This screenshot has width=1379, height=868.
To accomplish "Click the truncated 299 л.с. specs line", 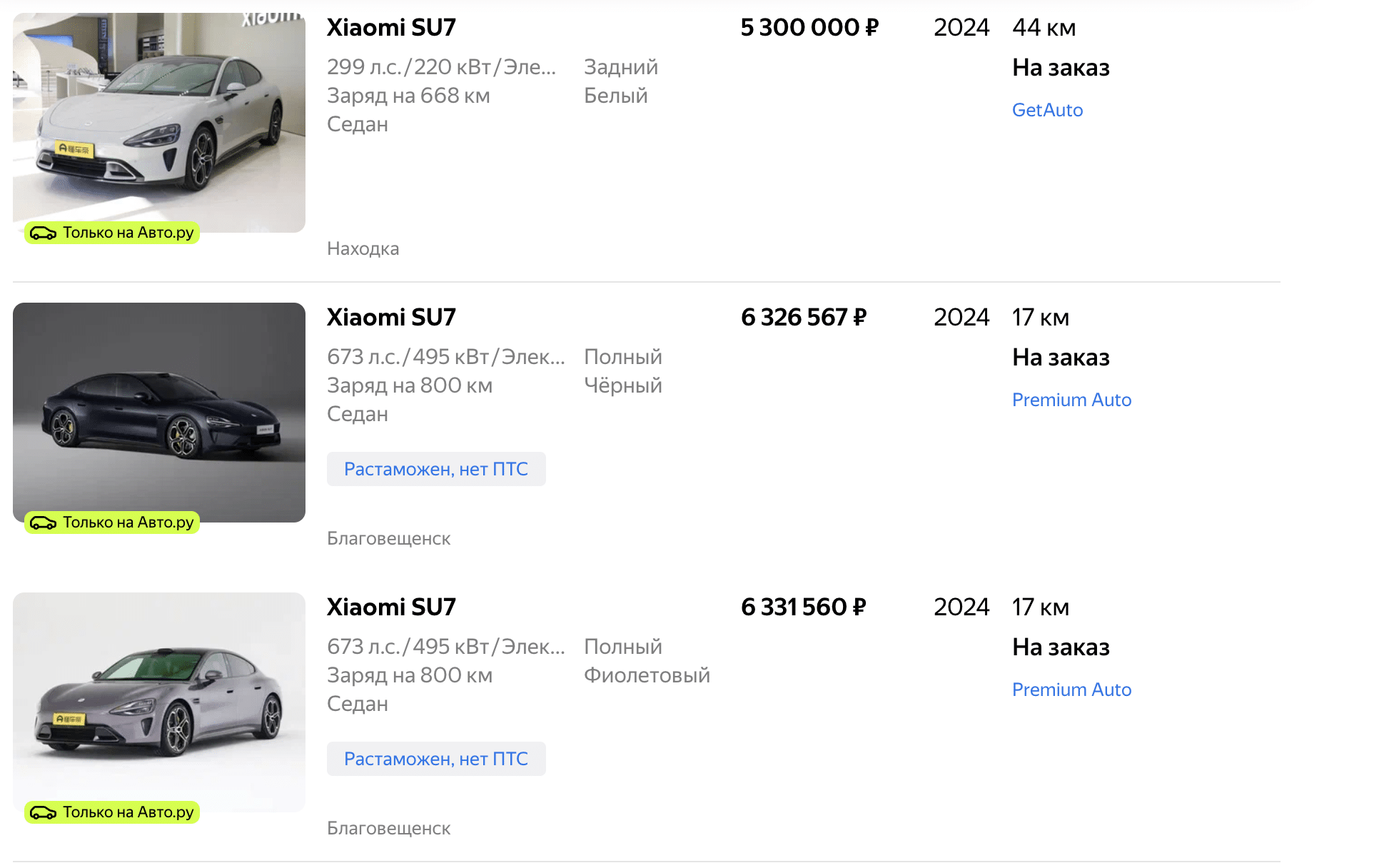I will pyautogui.click(x=441, y=67).
